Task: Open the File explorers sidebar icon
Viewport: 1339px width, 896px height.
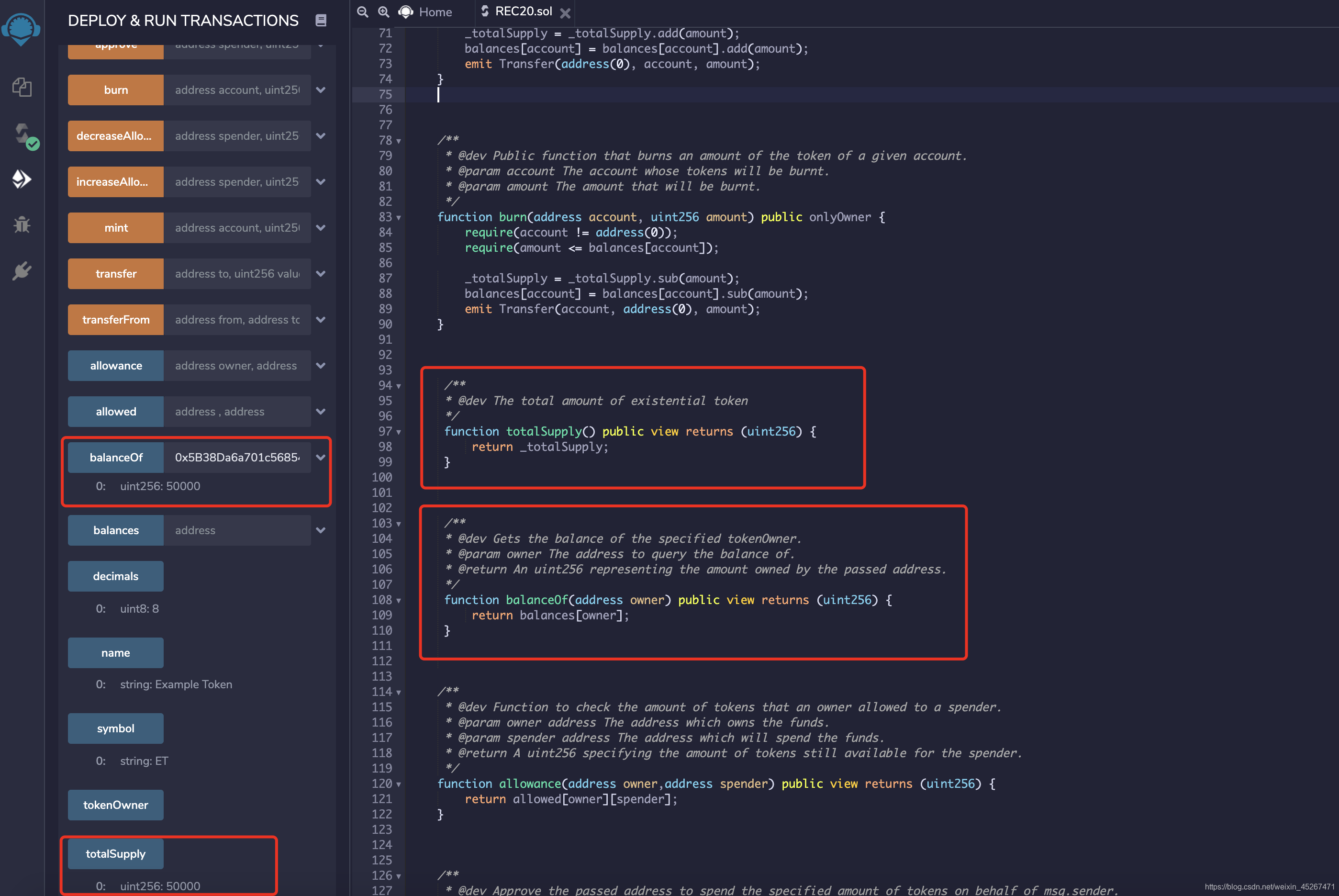Action: (22, 88)
